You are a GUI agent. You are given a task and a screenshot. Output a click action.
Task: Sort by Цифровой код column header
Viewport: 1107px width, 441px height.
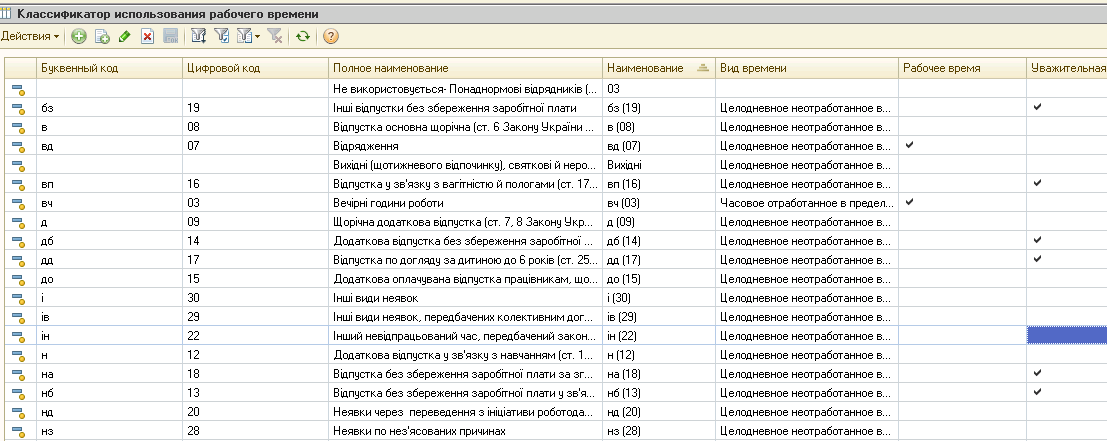click(x=256, y=68)
